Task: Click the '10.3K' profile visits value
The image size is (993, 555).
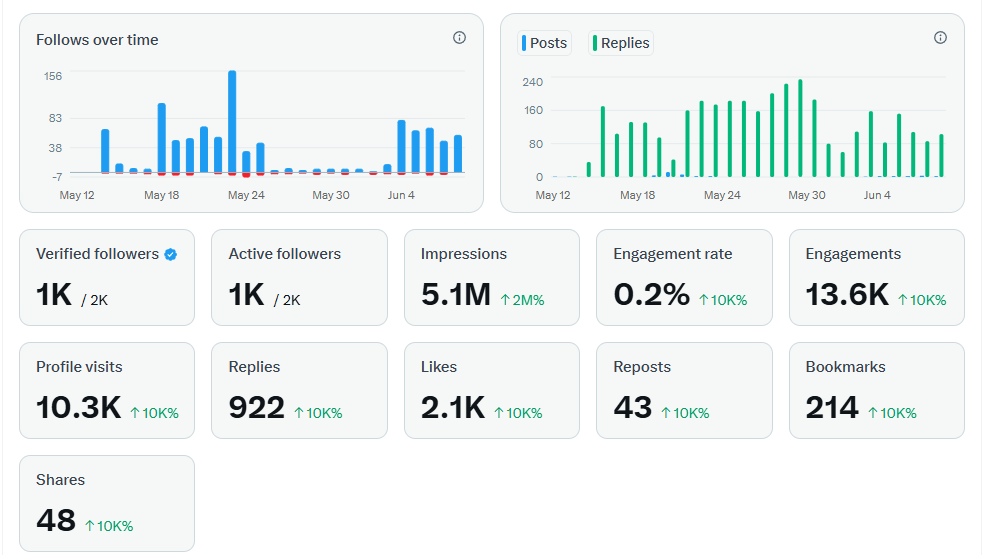Action: click(x=79, y=407)
